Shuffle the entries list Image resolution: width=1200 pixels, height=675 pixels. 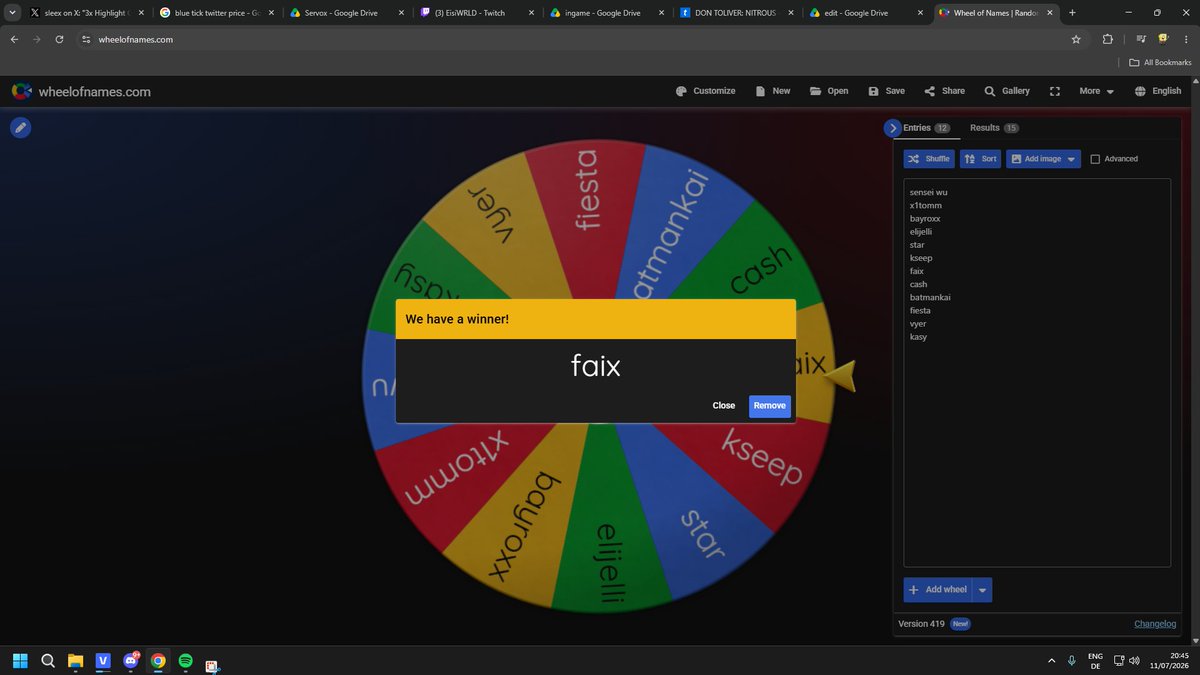pos(929,159)
